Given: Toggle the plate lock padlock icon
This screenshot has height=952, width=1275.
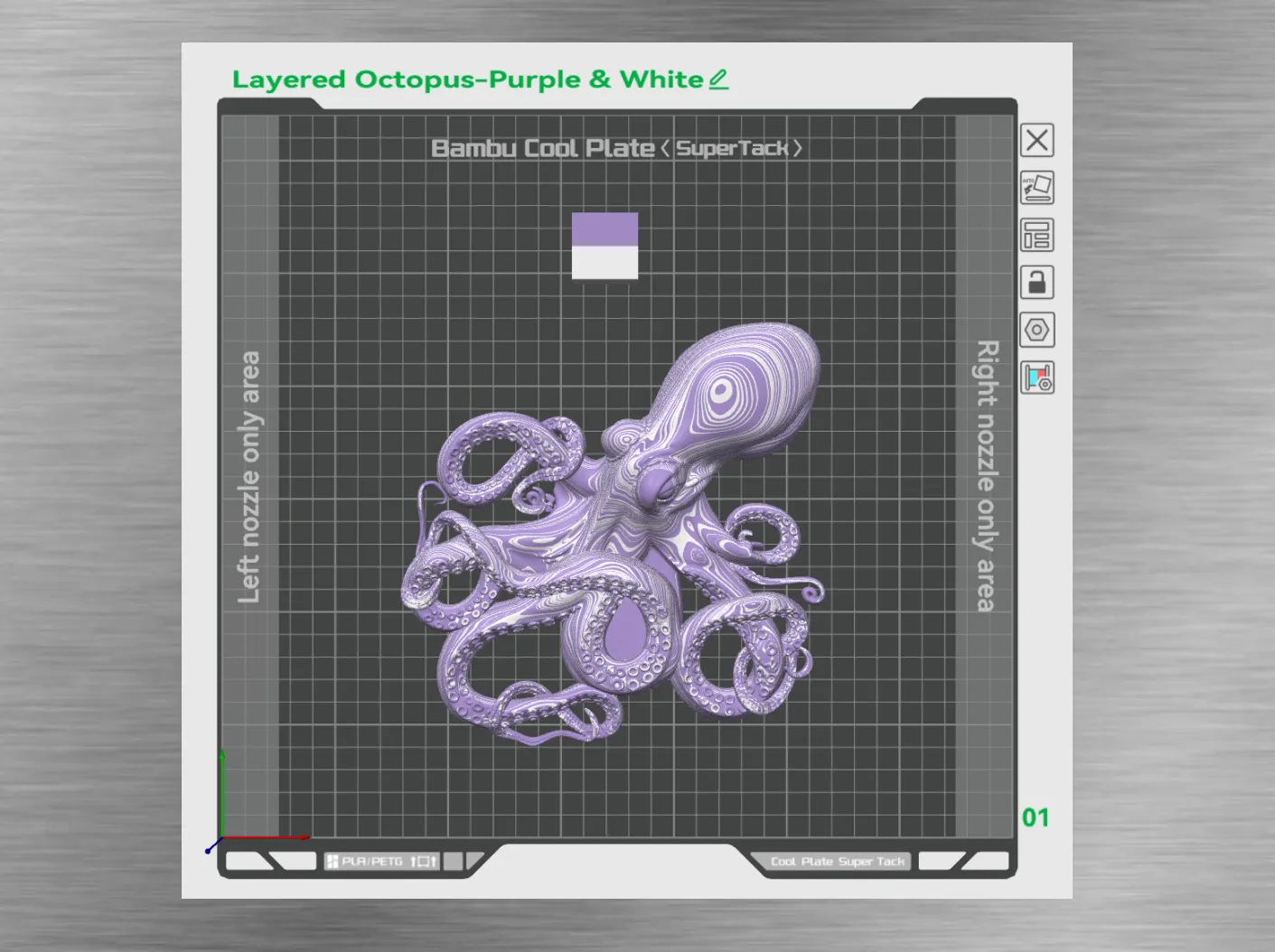Looking at the screenshot, I should coord(1037,283).
